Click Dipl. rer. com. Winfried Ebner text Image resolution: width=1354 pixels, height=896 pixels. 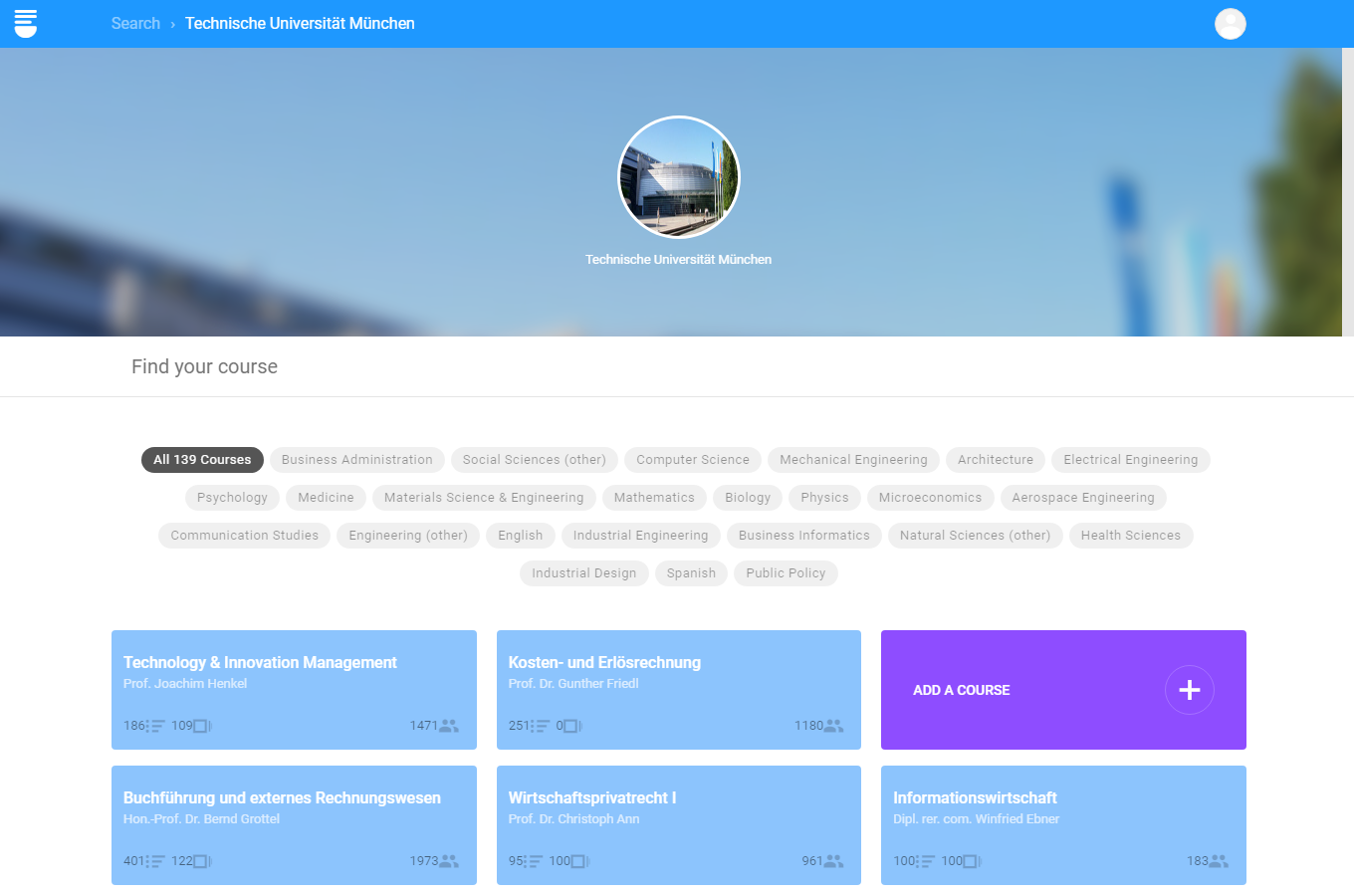click(977, 819)
